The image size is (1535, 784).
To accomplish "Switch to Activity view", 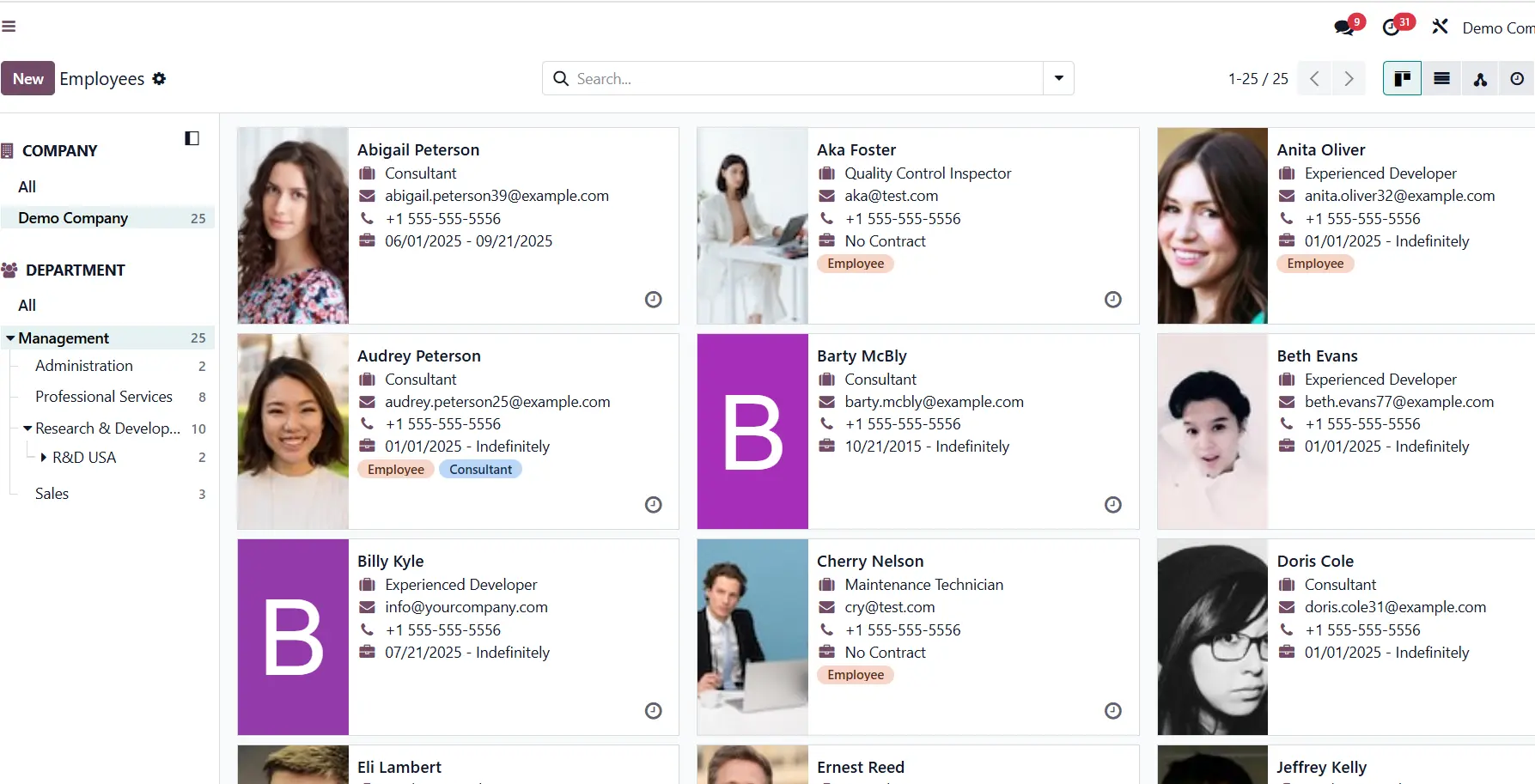I will [x=1517, y=79].
